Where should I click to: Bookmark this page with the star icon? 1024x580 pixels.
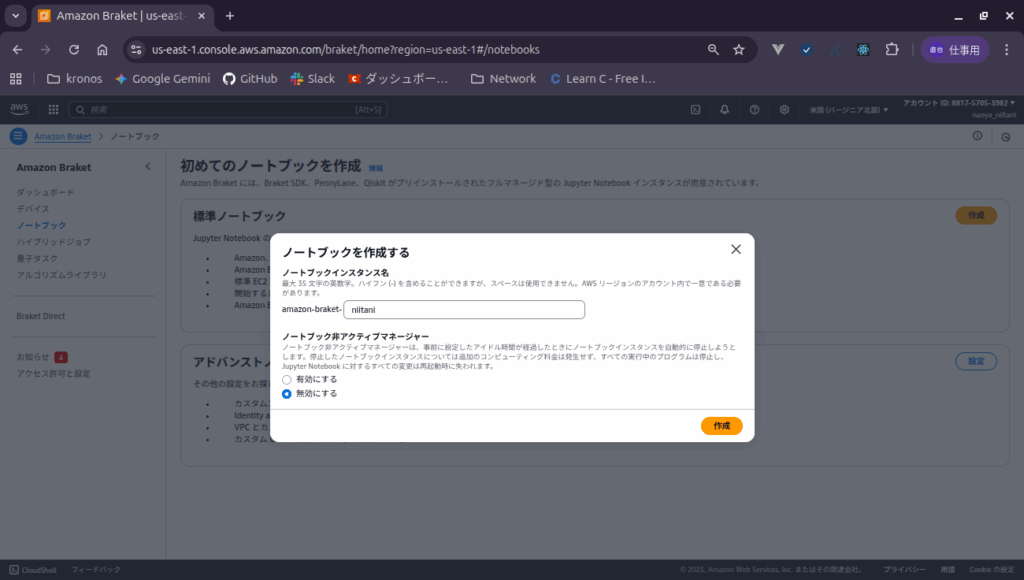pos(739,50)
